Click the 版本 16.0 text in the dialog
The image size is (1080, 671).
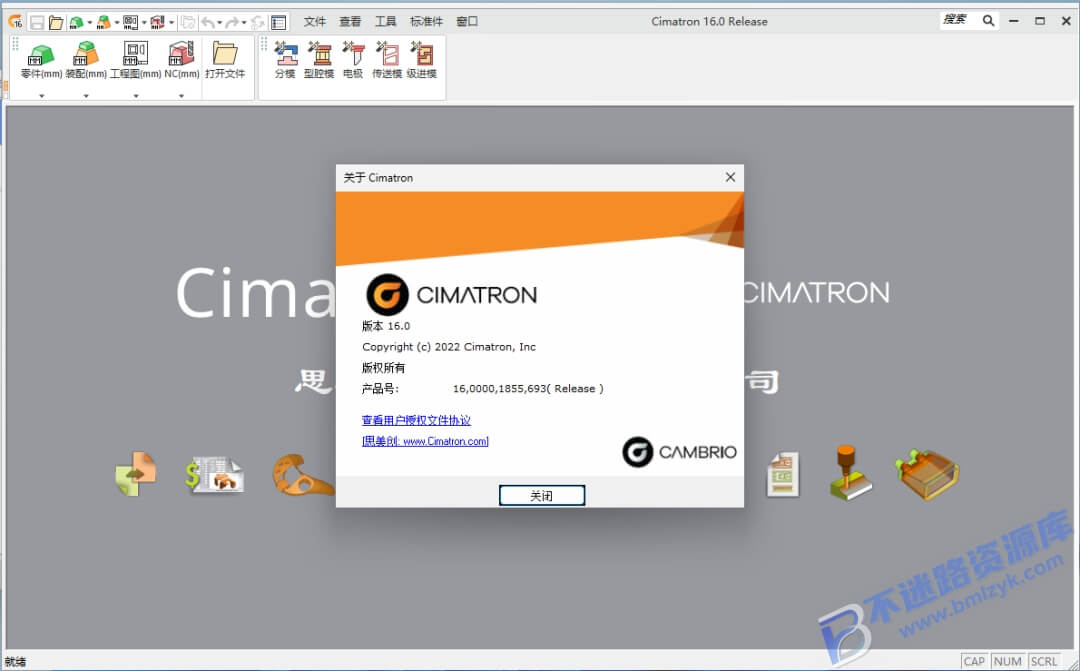[x=386, y=326]
